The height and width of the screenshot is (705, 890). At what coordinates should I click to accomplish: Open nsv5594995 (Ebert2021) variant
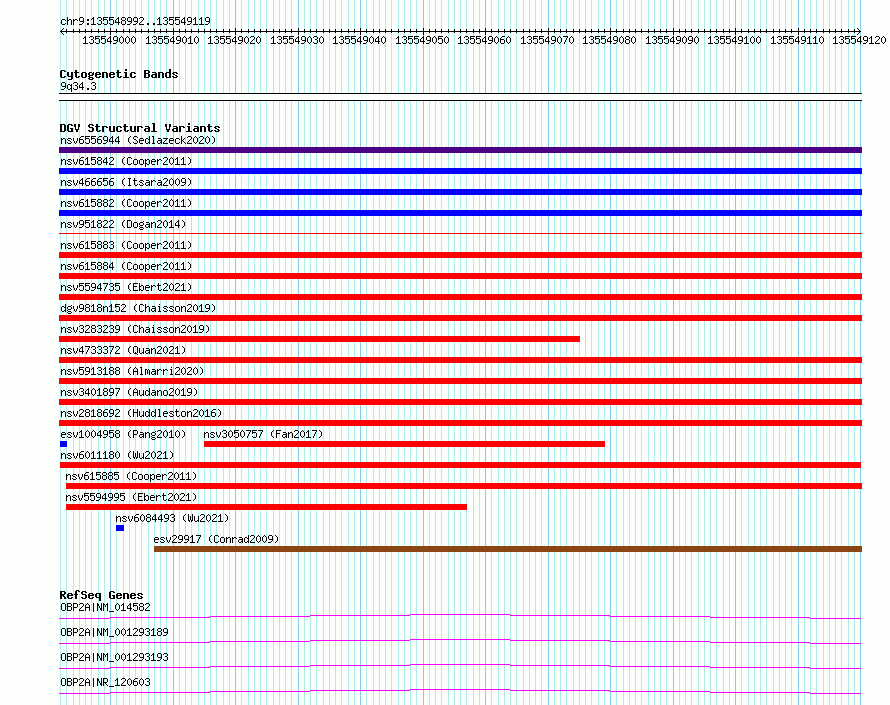click(131, 497)
